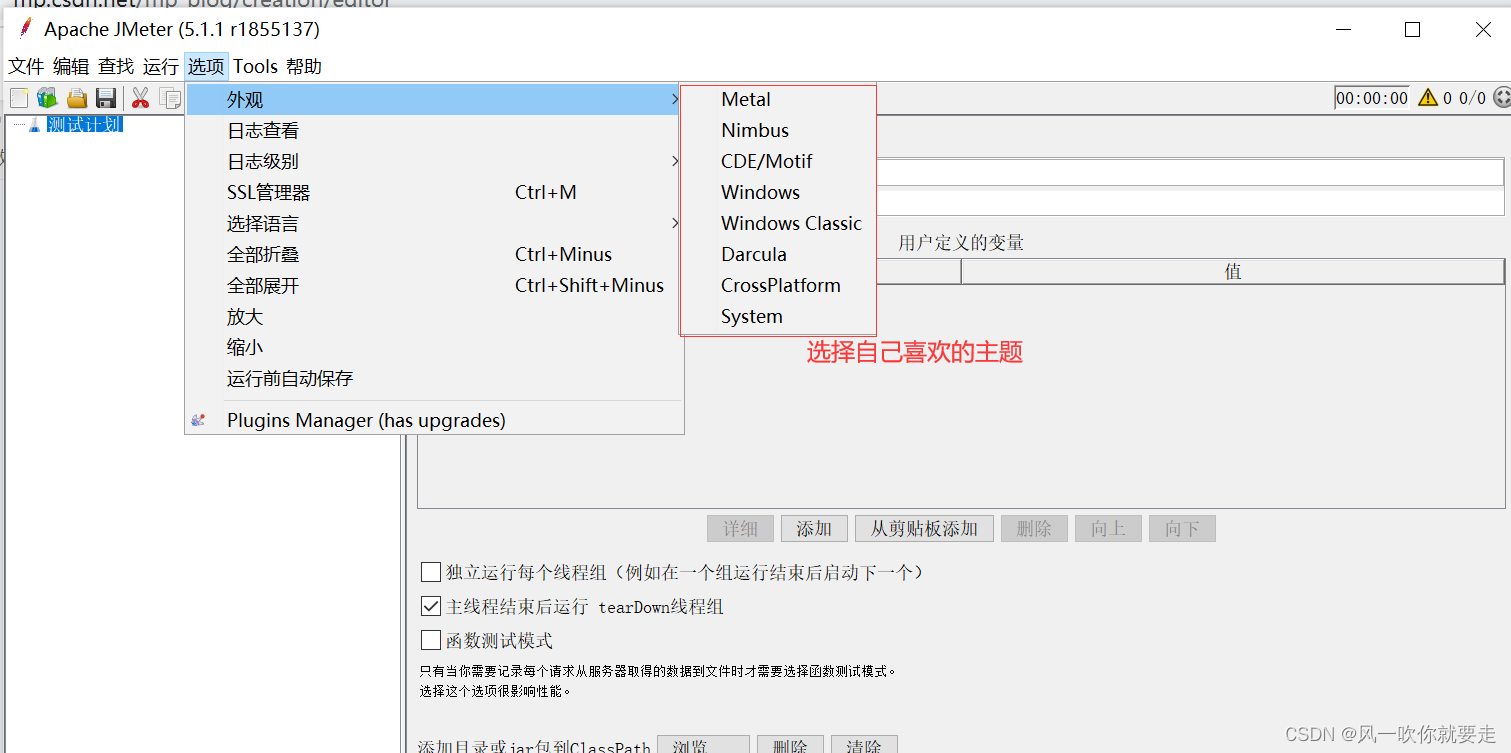Click the Plugins Manager icon in menu
1511x753 pixels.
pyautogui.click(x=198, y=420)
